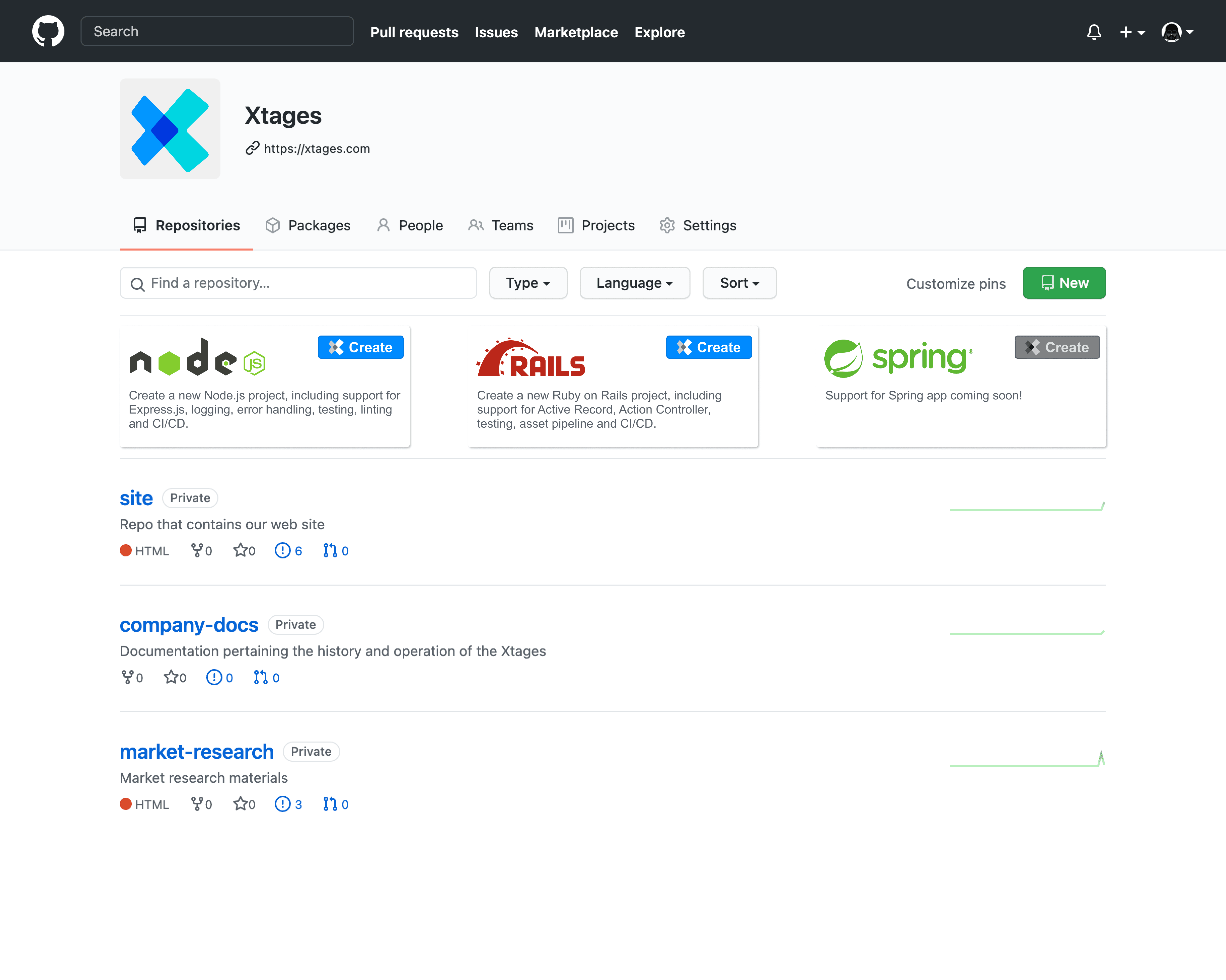1226x980 pixels.
Task: Open pull requests of company-docs repo
Action: pos(266,678)
